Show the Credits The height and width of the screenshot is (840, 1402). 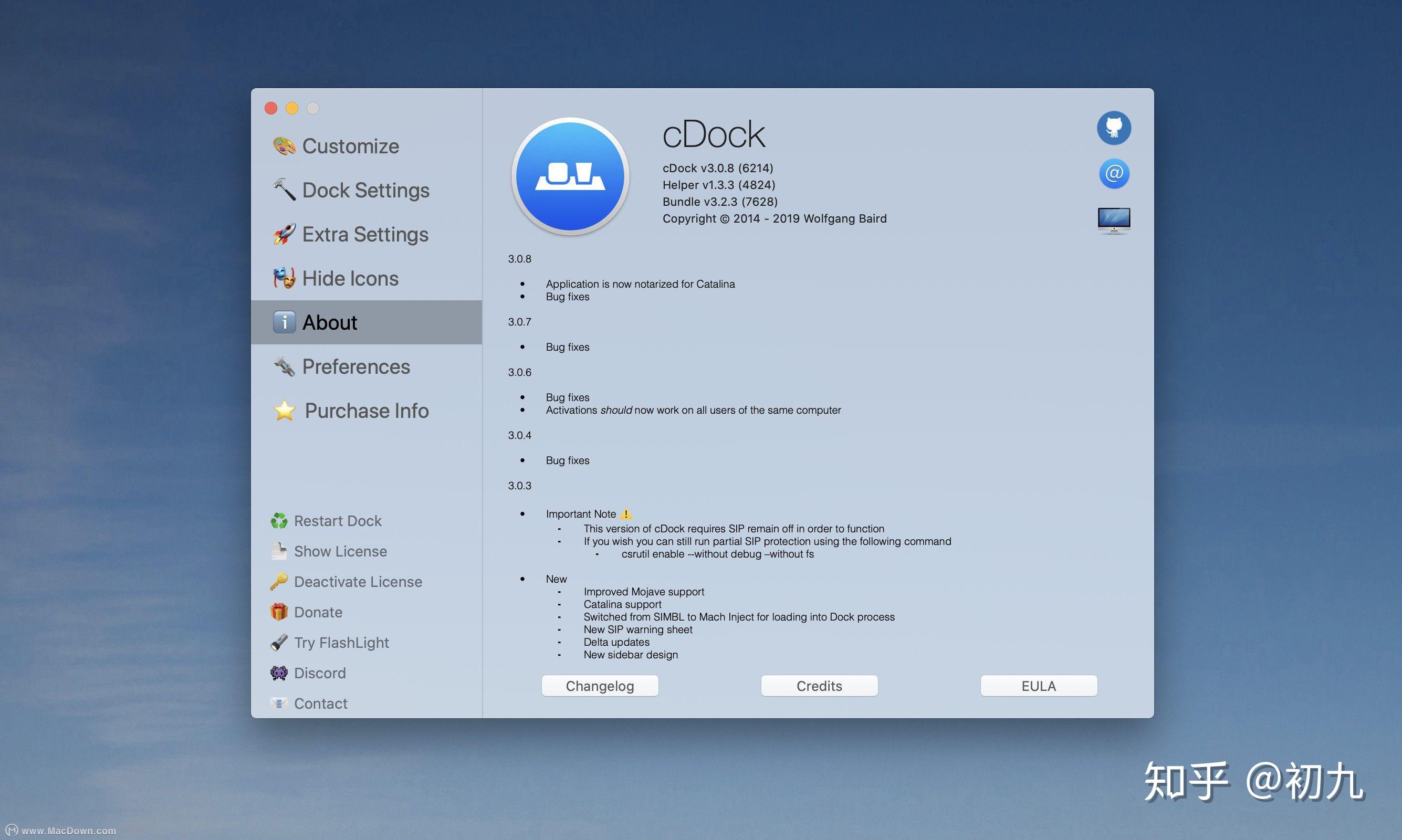819,686
